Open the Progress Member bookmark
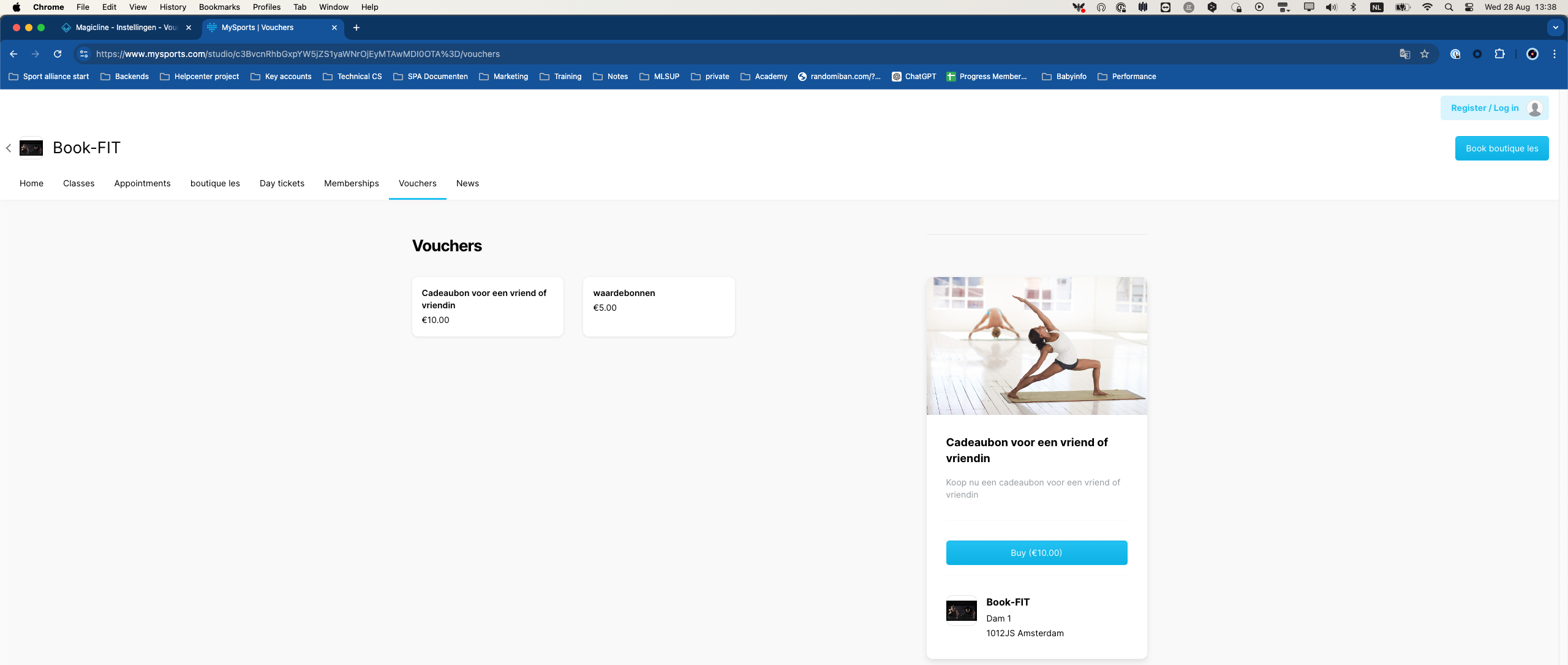Screen dimensions: 1568x665 [x=987, y=77]
